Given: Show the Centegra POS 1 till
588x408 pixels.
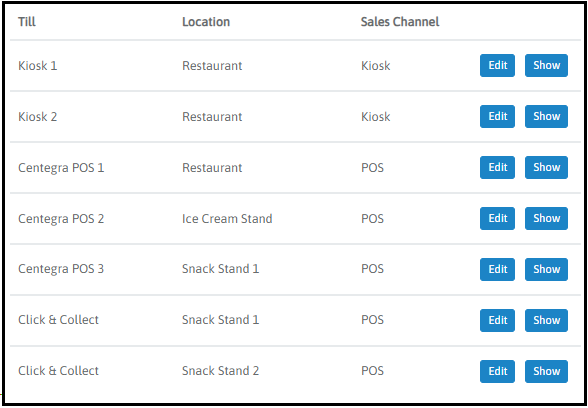Looking at the screenshot, I should [546, 168].
